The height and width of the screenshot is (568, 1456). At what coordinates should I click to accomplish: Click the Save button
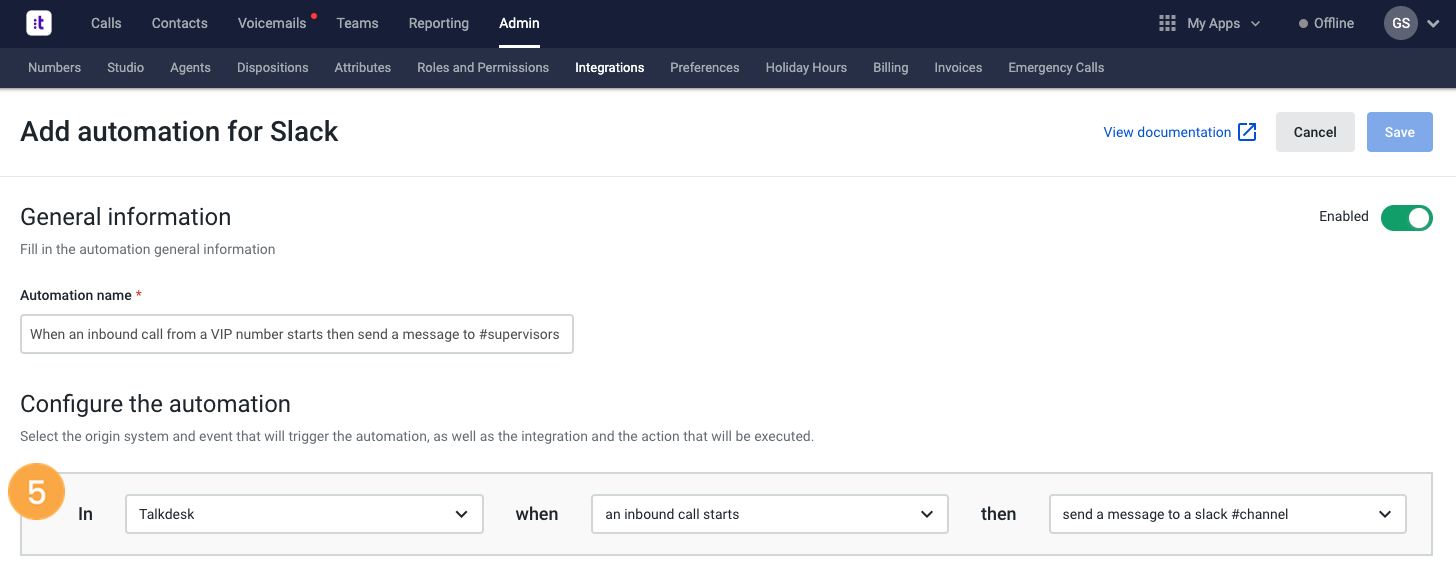pos(1400,132)
